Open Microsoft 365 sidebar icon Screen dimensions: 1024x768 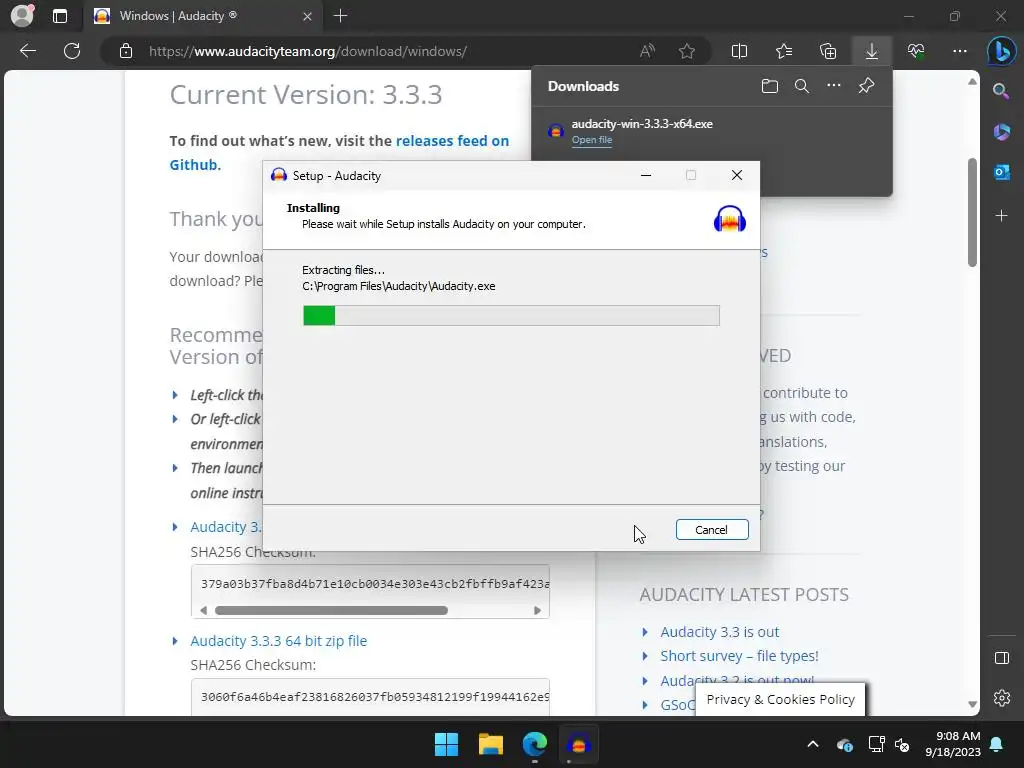[1001, 131]
